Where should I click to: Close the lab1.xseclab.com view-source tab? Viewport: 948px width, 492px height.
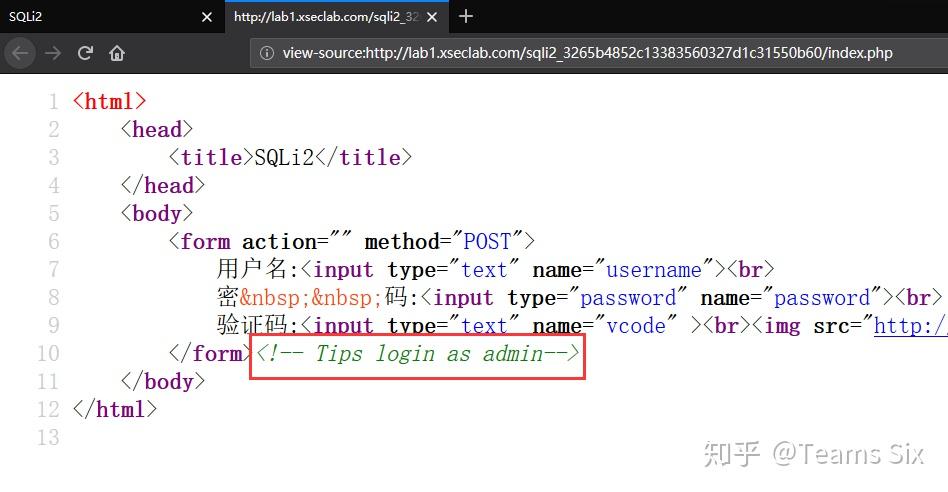pos(432,17)
